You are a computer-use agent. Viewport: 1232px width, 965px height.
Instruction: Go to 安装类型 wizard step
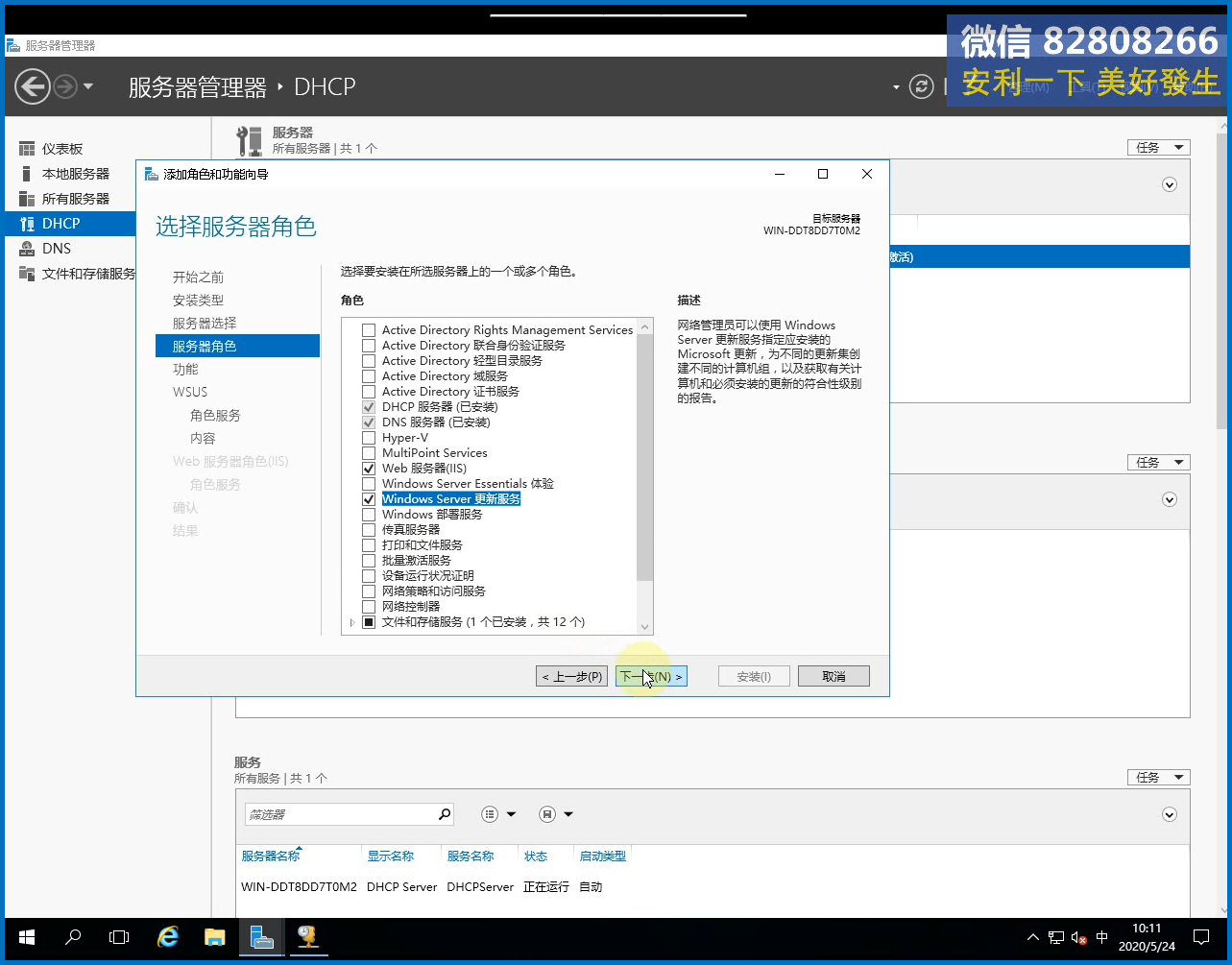(x=198, y=300)
